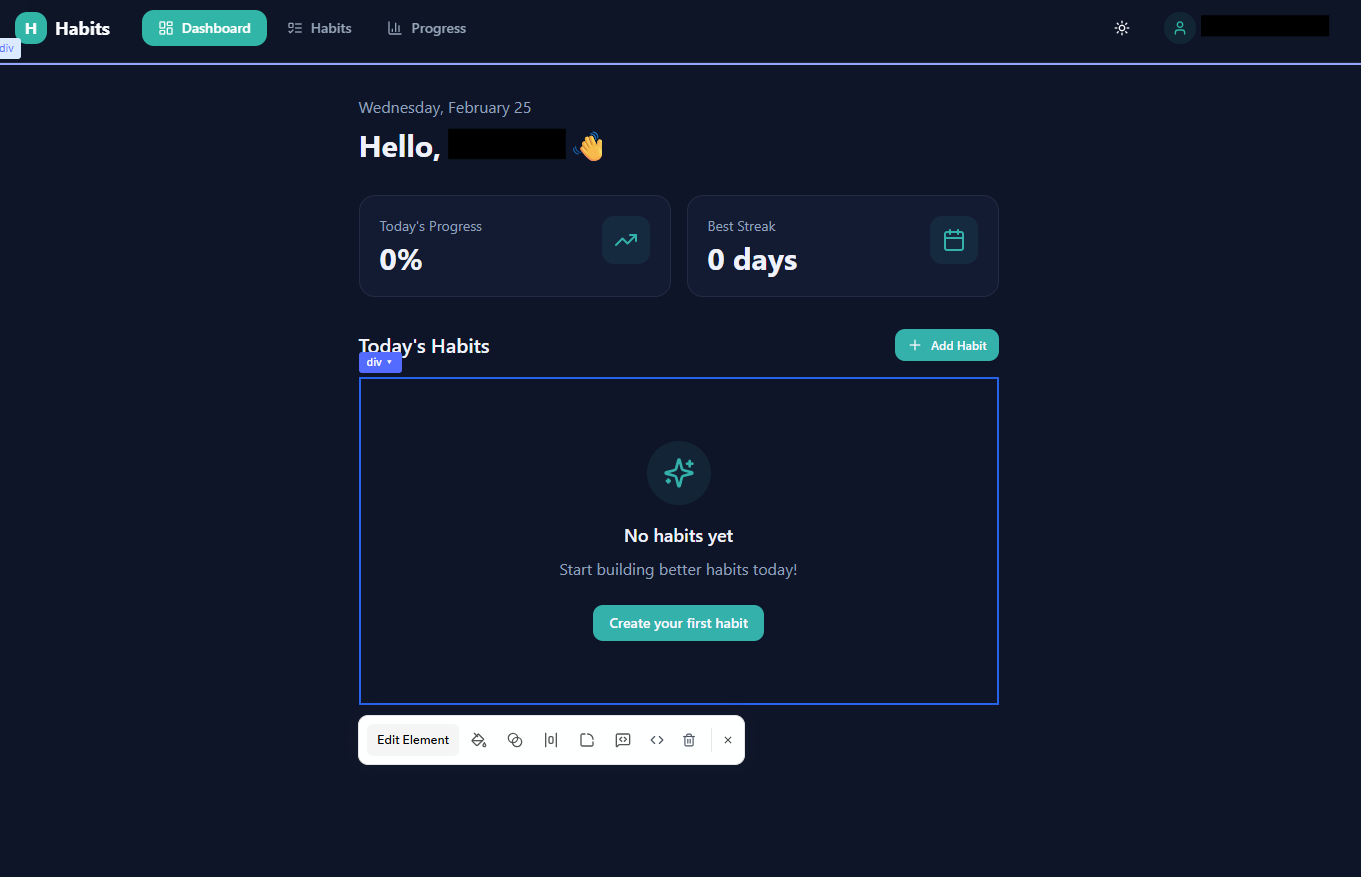This screenshot has width=1361, height=877.
Task: Click the spacing icon in element toolbar
Action: click(551, 740)
